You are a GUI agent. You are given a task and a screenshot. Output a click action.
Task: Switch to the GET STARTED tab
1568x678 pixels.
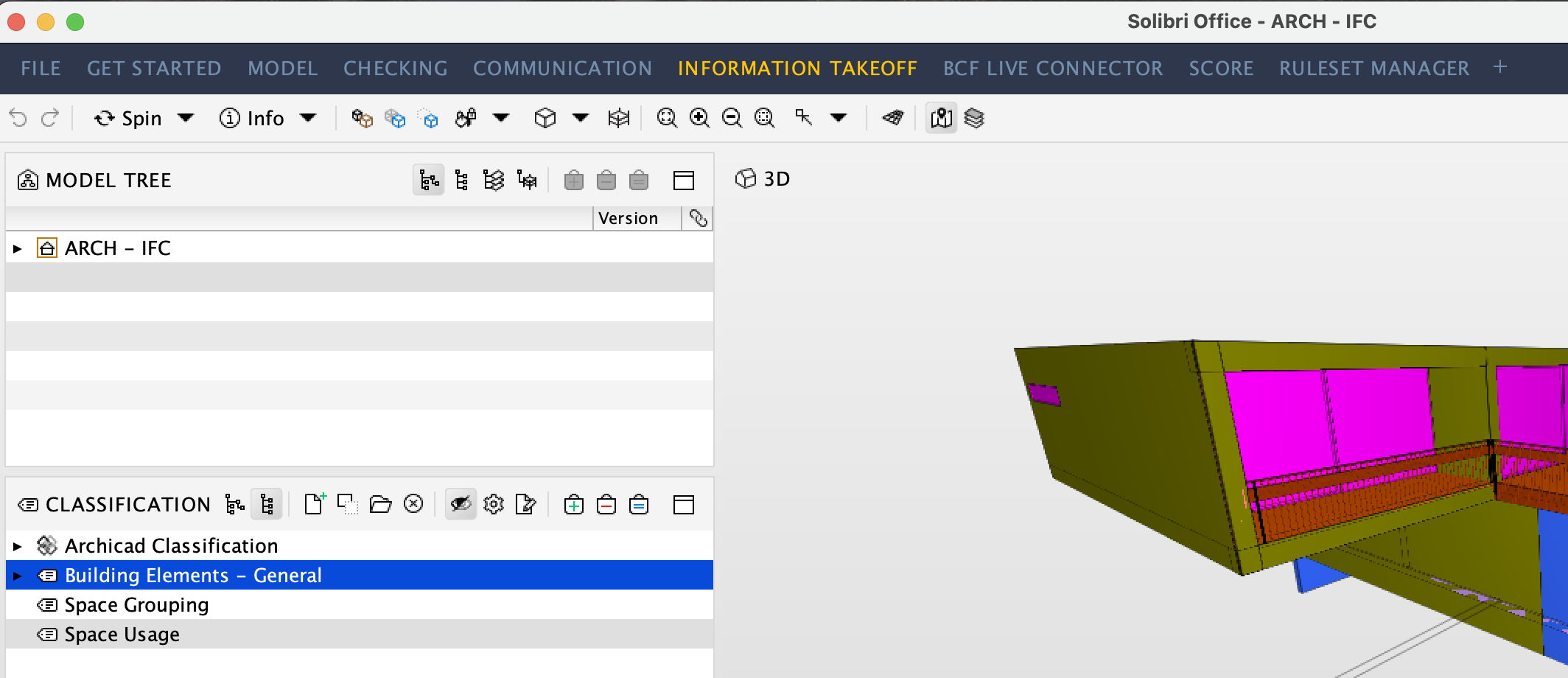(x=154, y=69)
